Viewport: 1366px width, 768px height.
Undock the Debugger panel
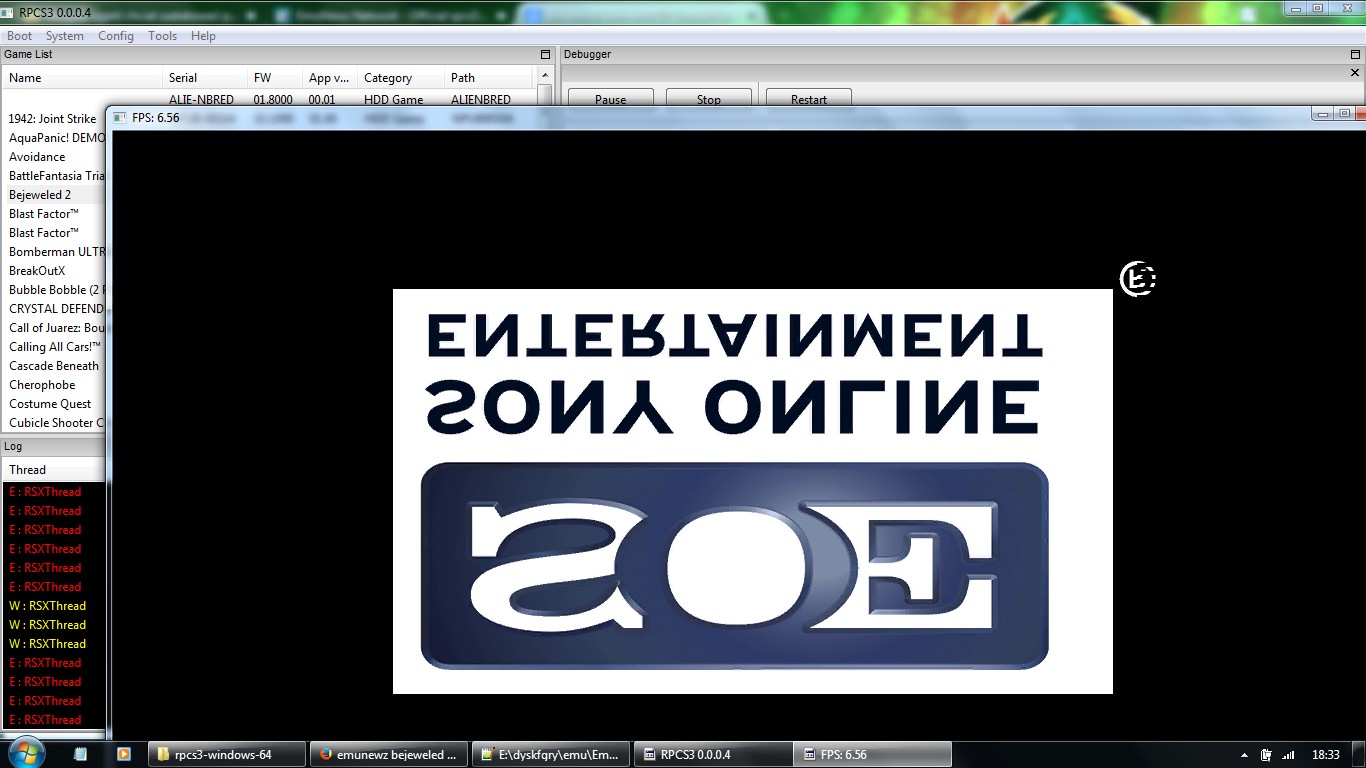point(1355,55)
